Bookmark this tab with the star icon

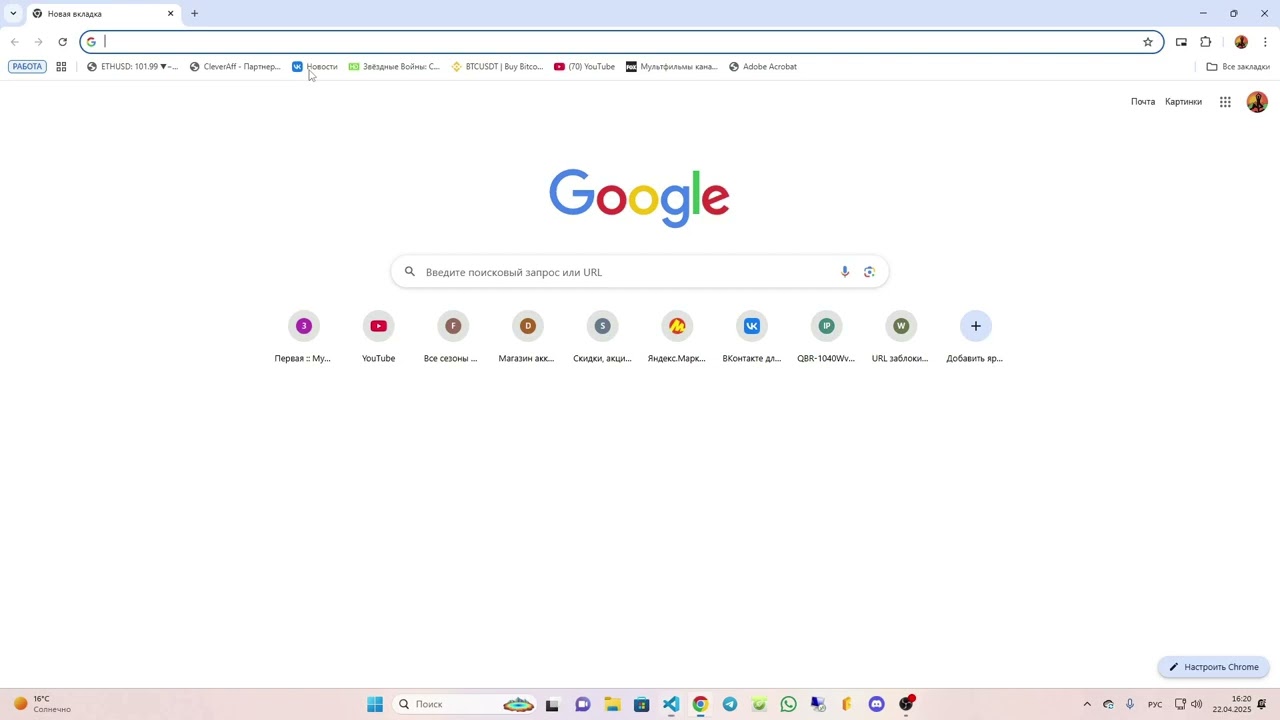pyautogui.click(x=1148, y=42)
